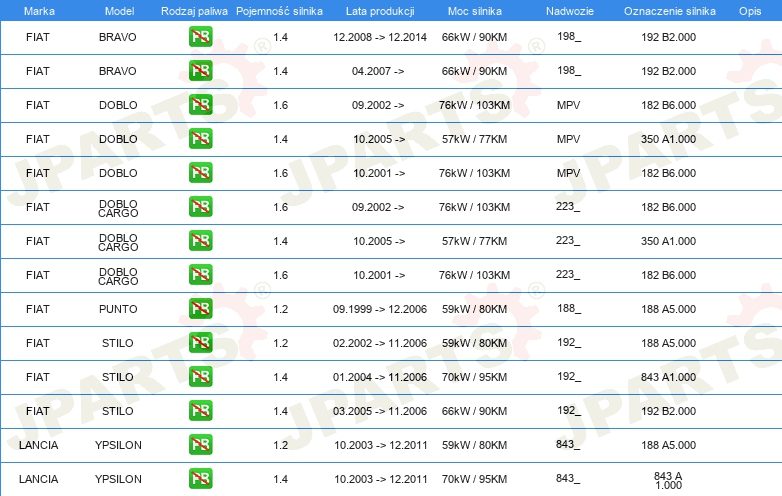Click the date range 02.2002 -> 11.2006
The width and height of the screenshot is (782, 496).
[x=380, y=343]
